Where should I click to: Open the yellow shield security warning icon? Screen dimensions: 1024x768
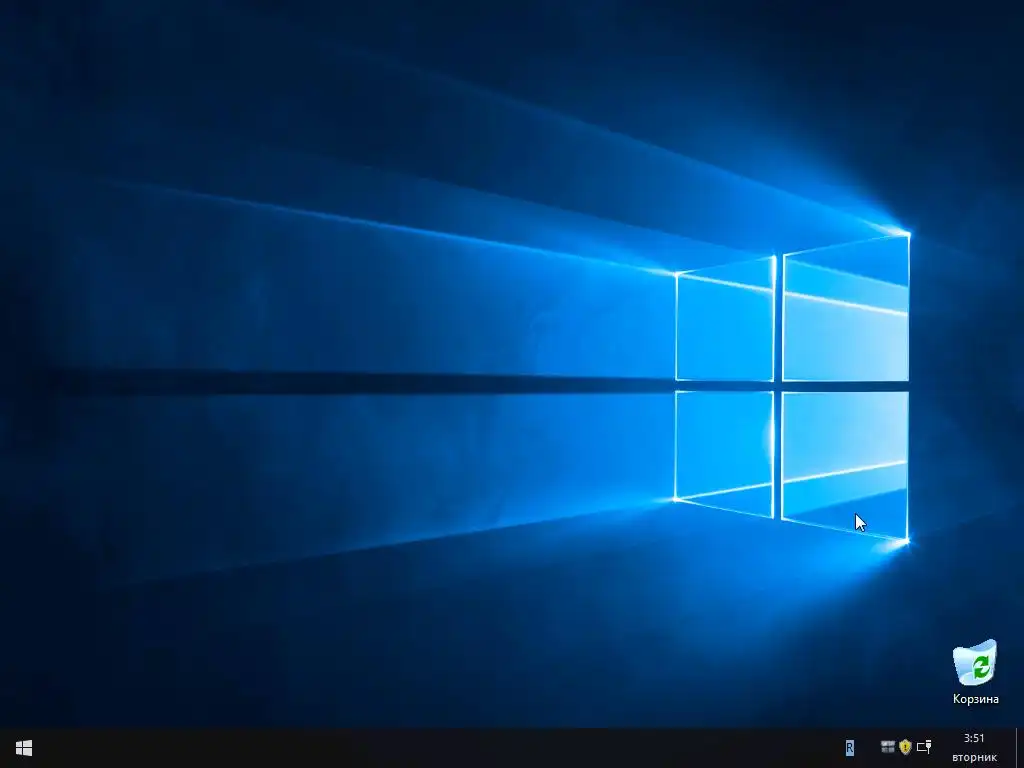905,746
